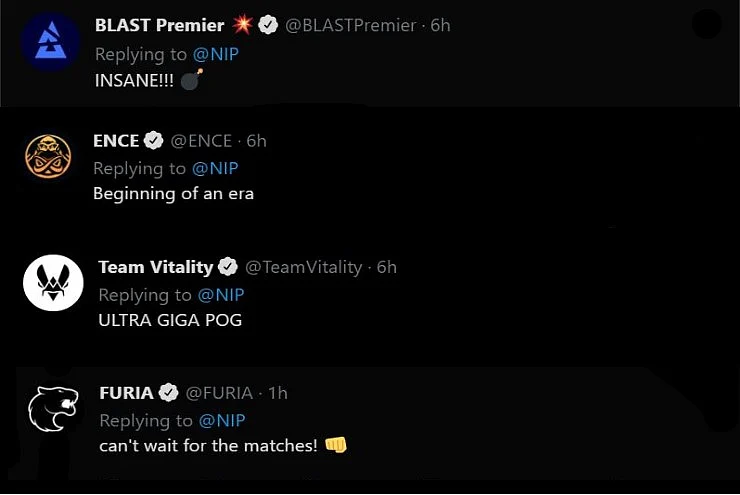Screen dimensions: 740x495
Task: Open the @NIP mention under Team Vitality
Action: [x=221, y=294]
